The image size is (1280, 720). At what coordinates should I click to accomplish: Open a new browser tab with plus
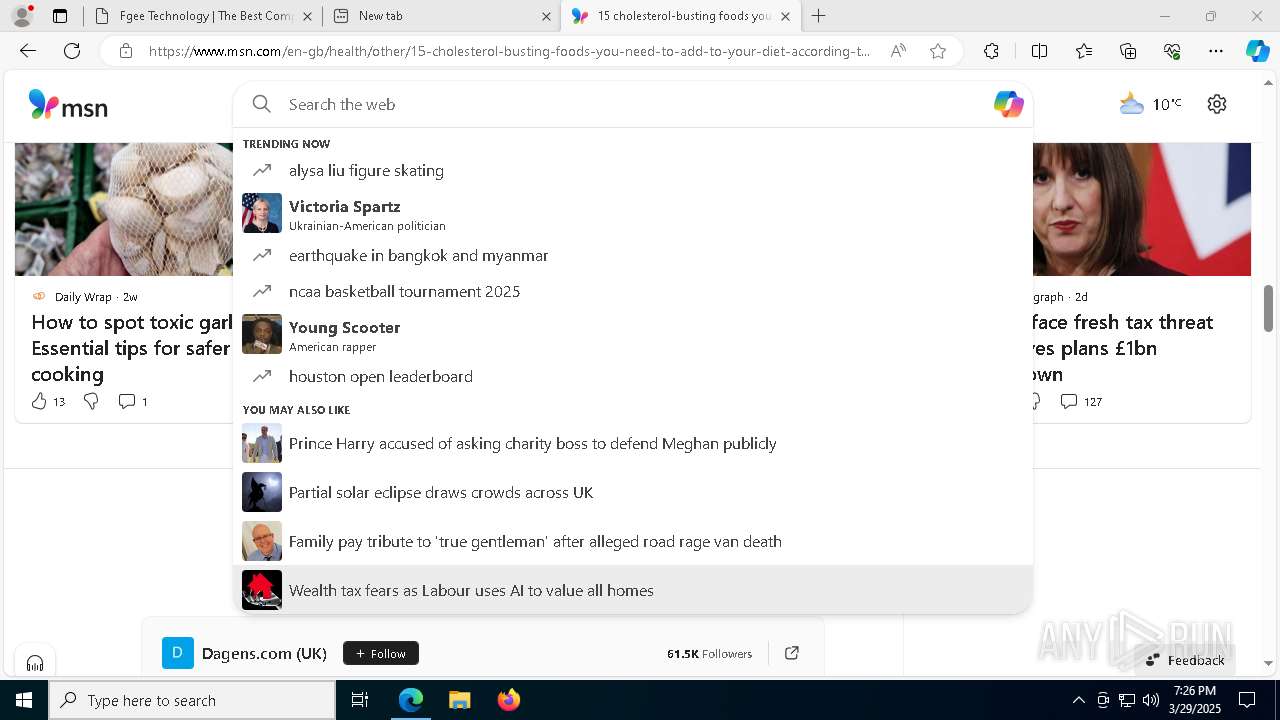tap(819, 16)
